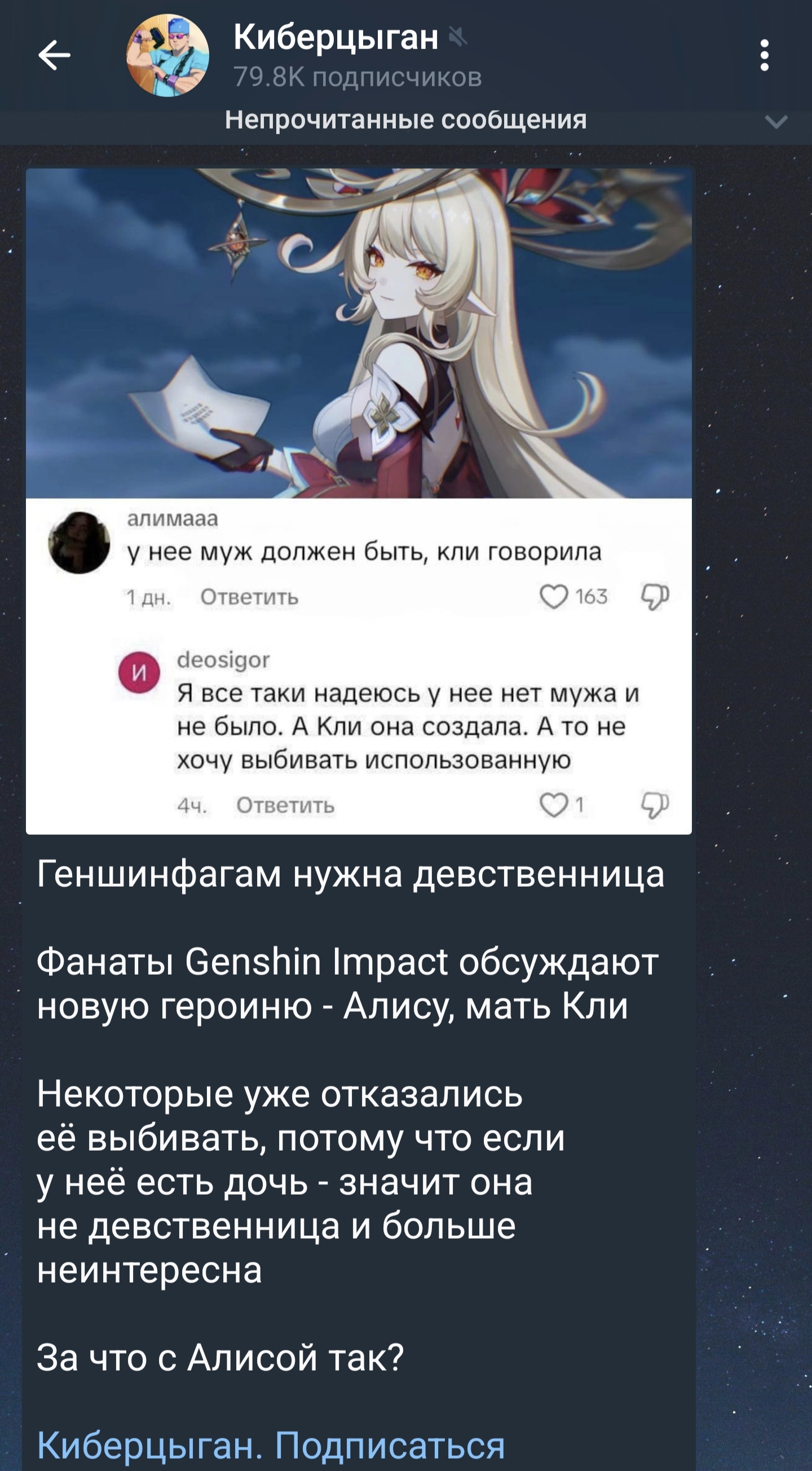Open the Киберцыган channel avatar
Screen dimensions: 812x1471
click(x=167, y=55)
